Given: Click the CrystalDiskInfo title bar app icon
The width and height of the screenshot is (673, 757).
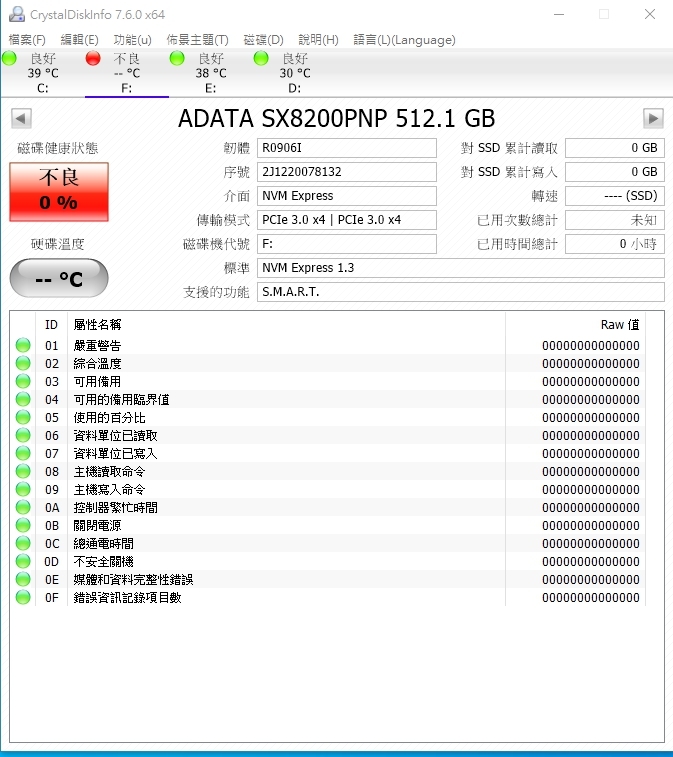Looking at the screenshot, I should 17,14.
